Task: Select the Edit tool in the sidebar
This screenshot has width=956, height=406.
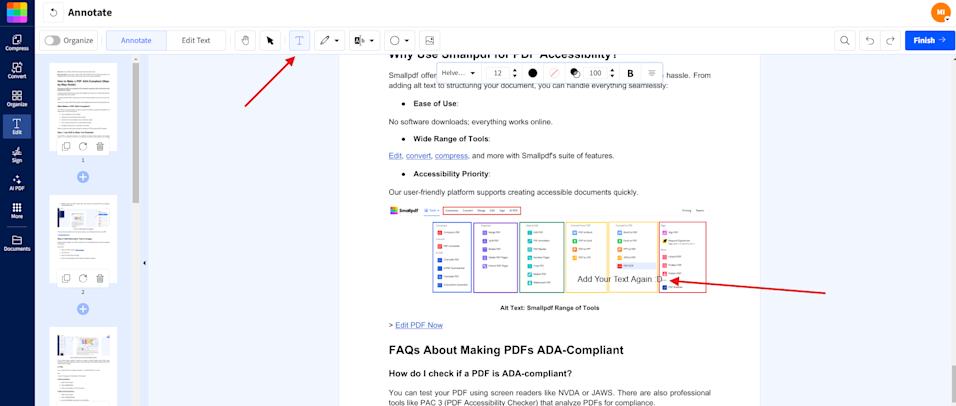Action: pos(17,127)
